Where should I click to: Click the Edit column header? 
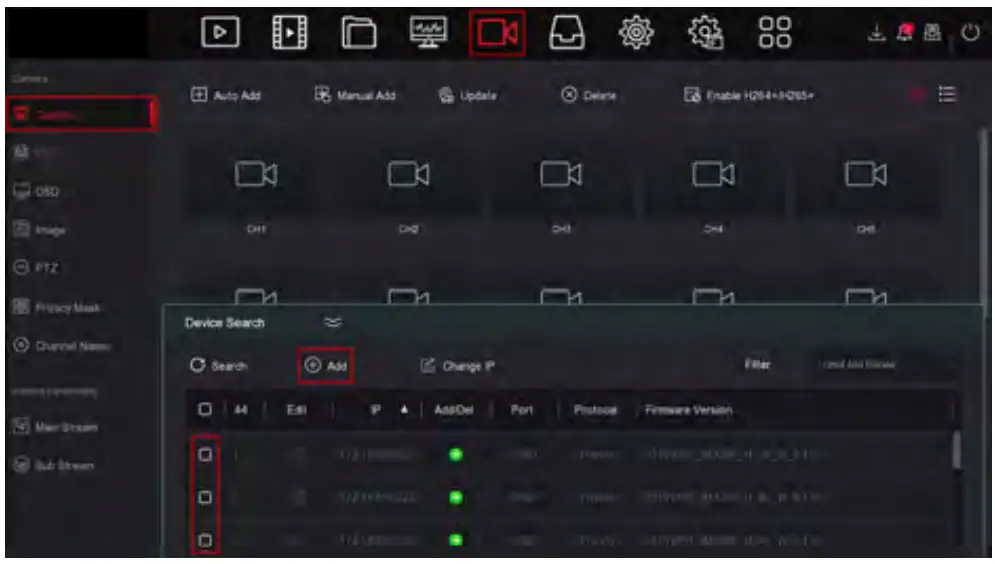pos(296,410)
